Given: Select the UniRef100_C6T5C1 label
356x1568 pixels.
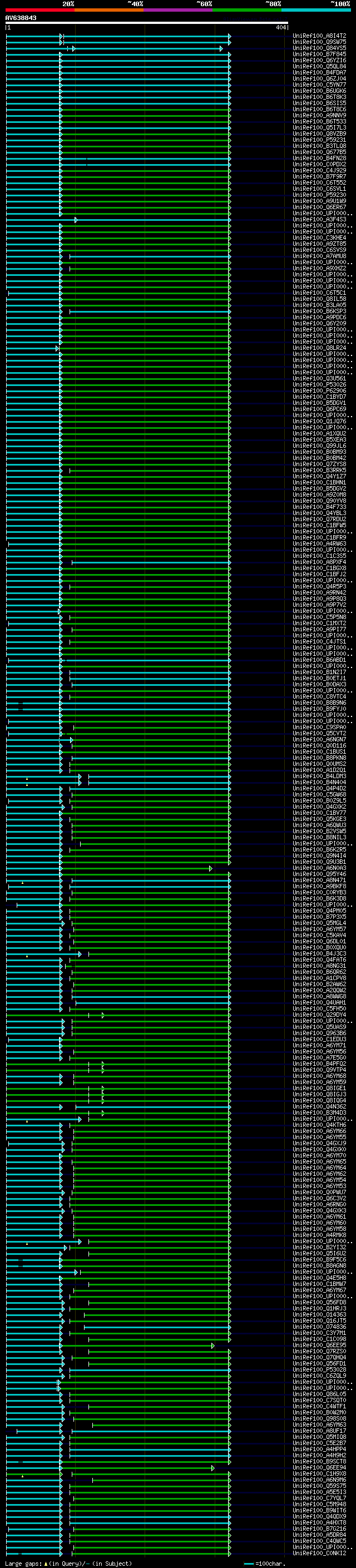Looking at the screenshot, I should tap(319, 293).
